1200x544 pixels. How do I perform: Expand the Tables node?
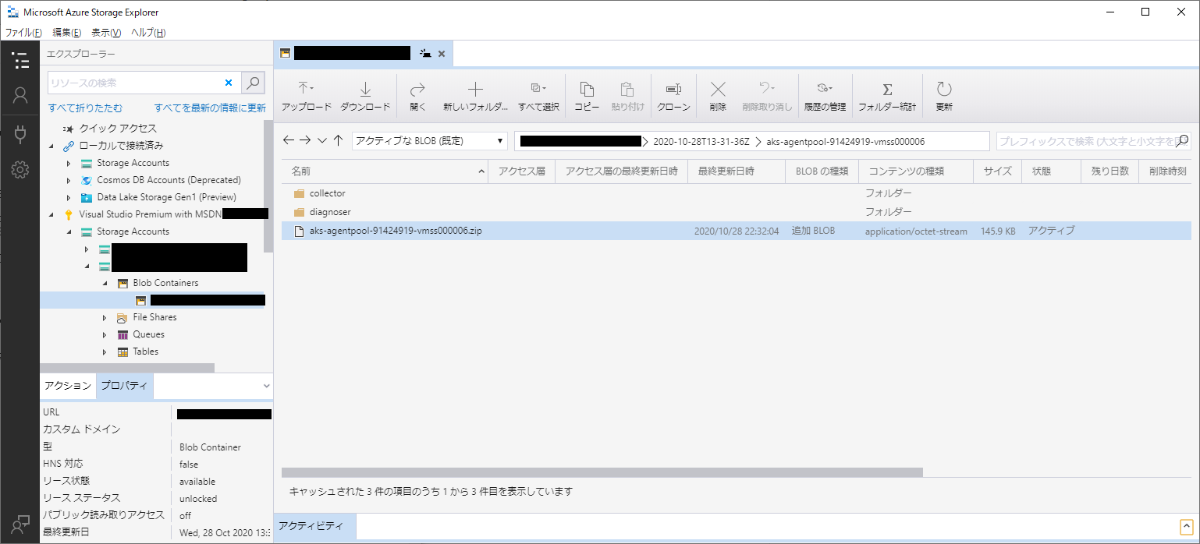104,351
